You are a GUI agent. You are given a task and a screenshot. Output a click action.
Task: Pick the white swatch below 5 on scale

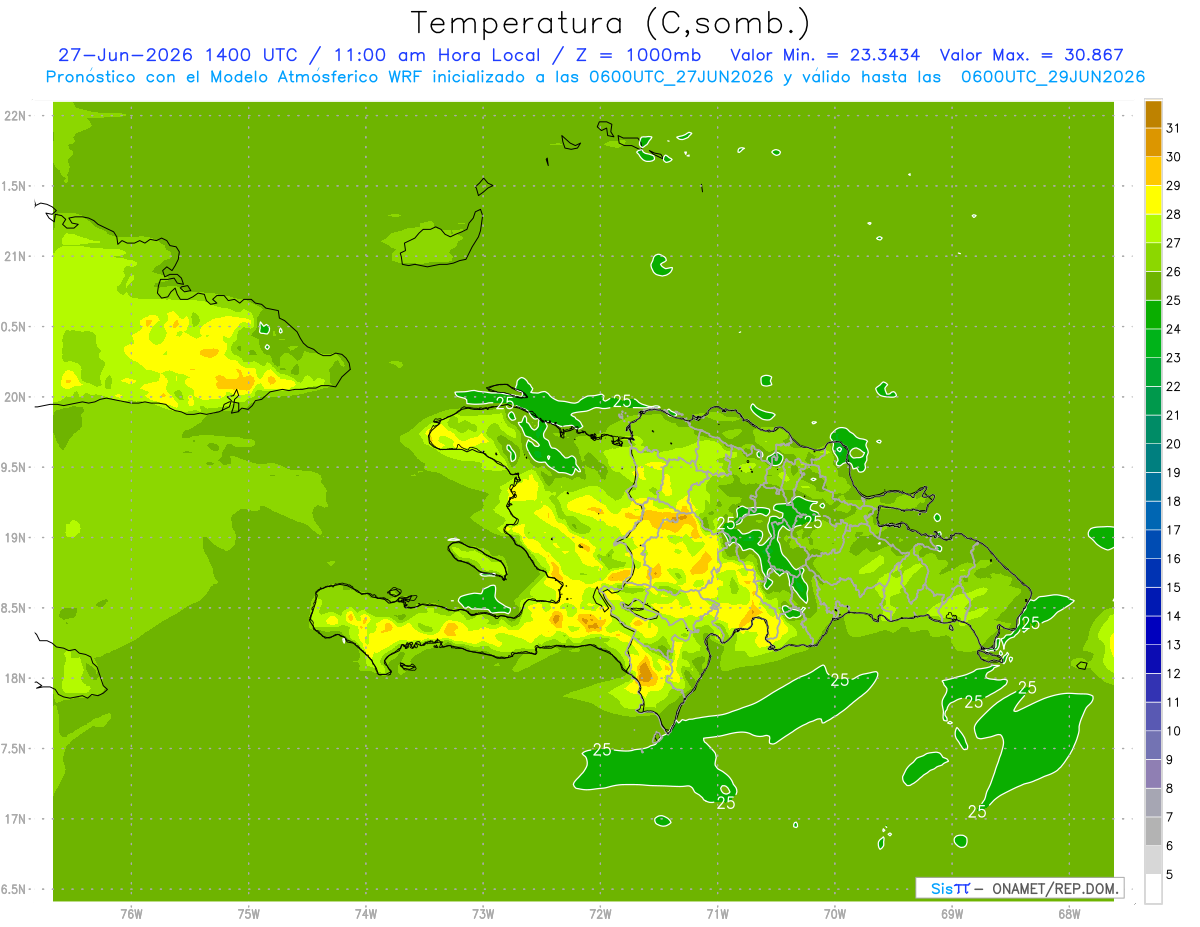coord(1153,888)
